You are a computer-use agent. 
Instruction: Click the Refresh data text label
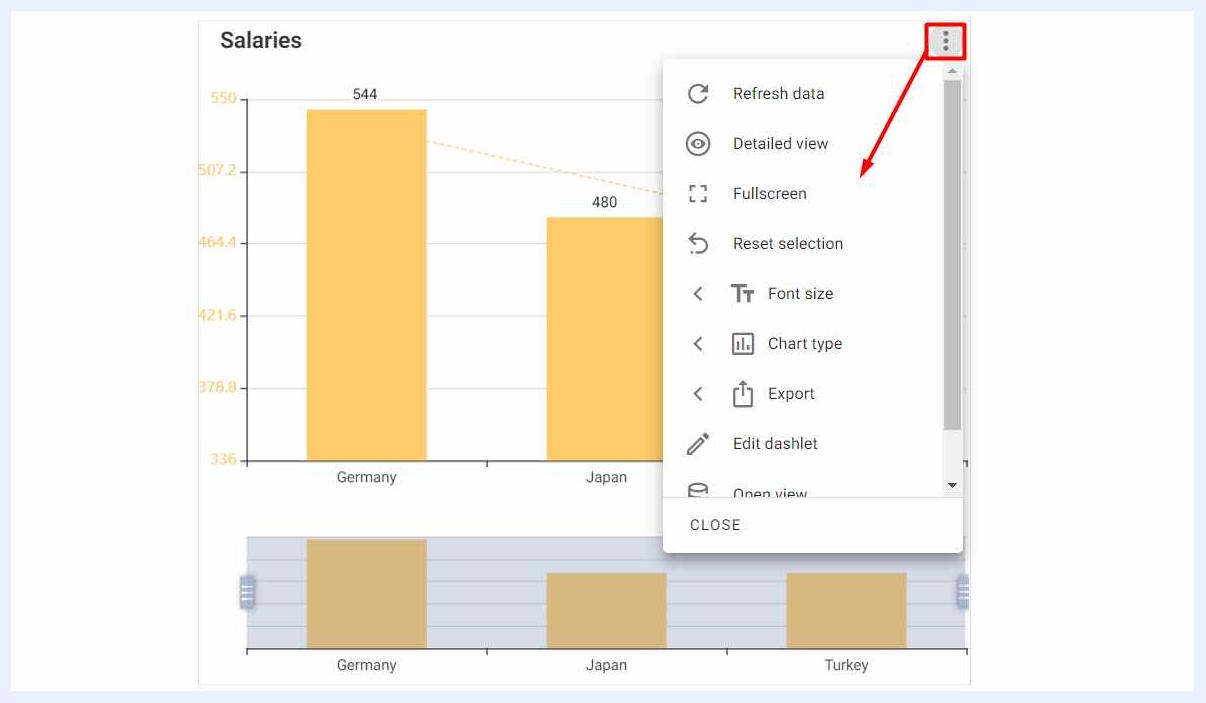click(779, 94)
